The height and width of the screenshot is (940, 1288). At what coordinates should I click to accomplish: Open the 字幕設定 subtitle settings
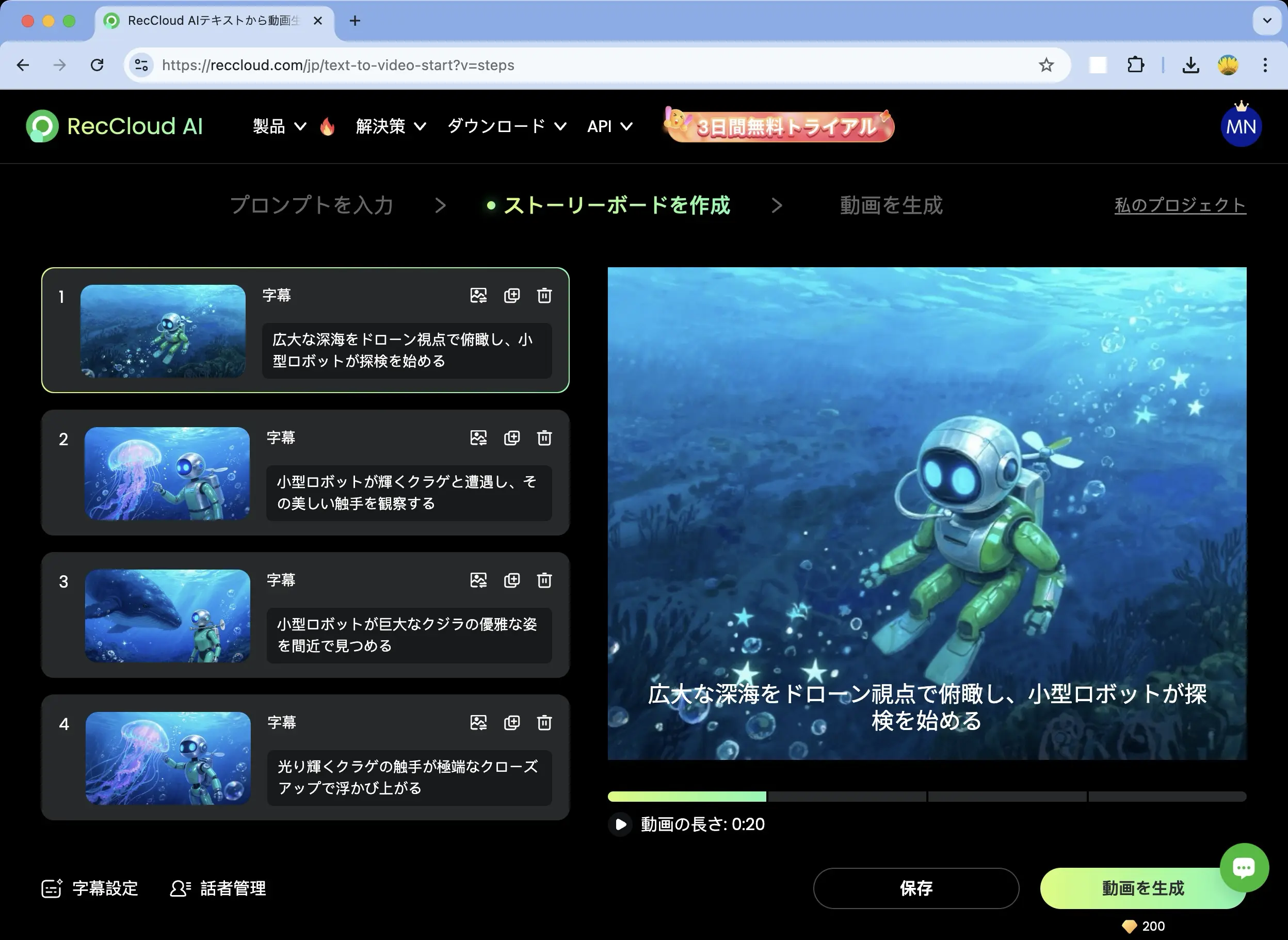click(x=89, y=888)
